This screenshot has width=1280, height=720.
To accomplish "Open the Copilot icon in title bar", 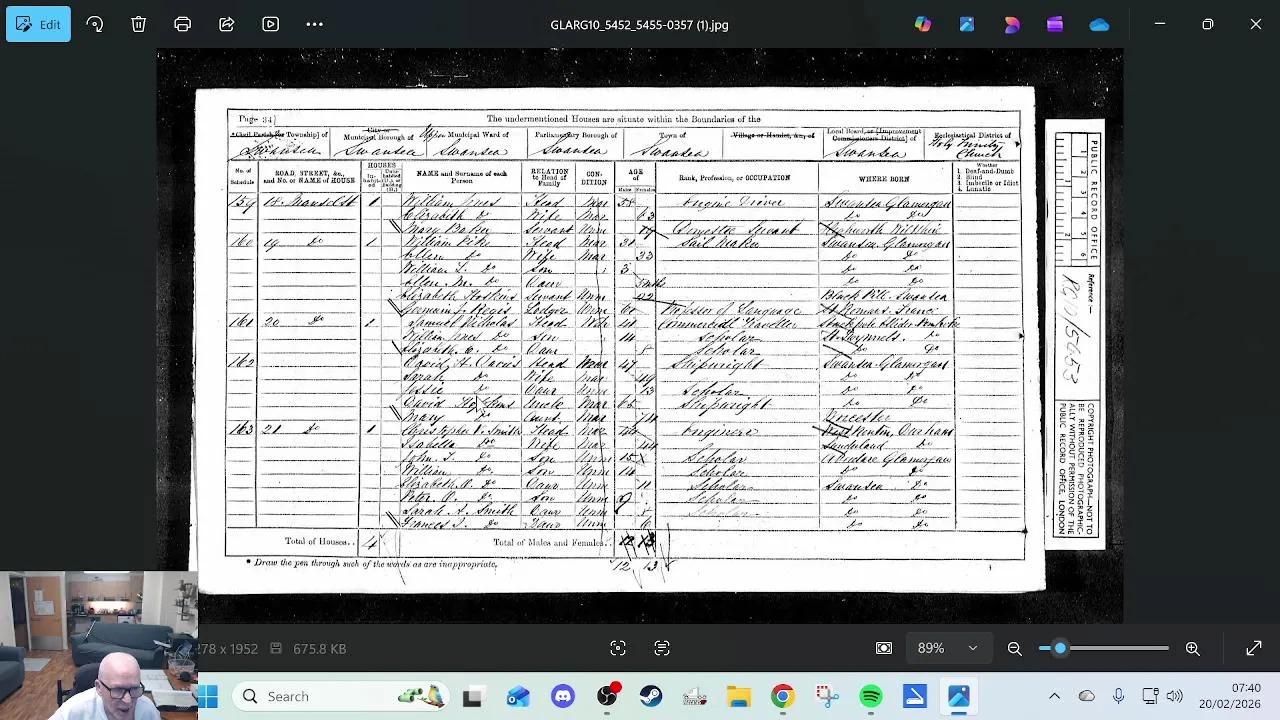I will tap(923, 24).
